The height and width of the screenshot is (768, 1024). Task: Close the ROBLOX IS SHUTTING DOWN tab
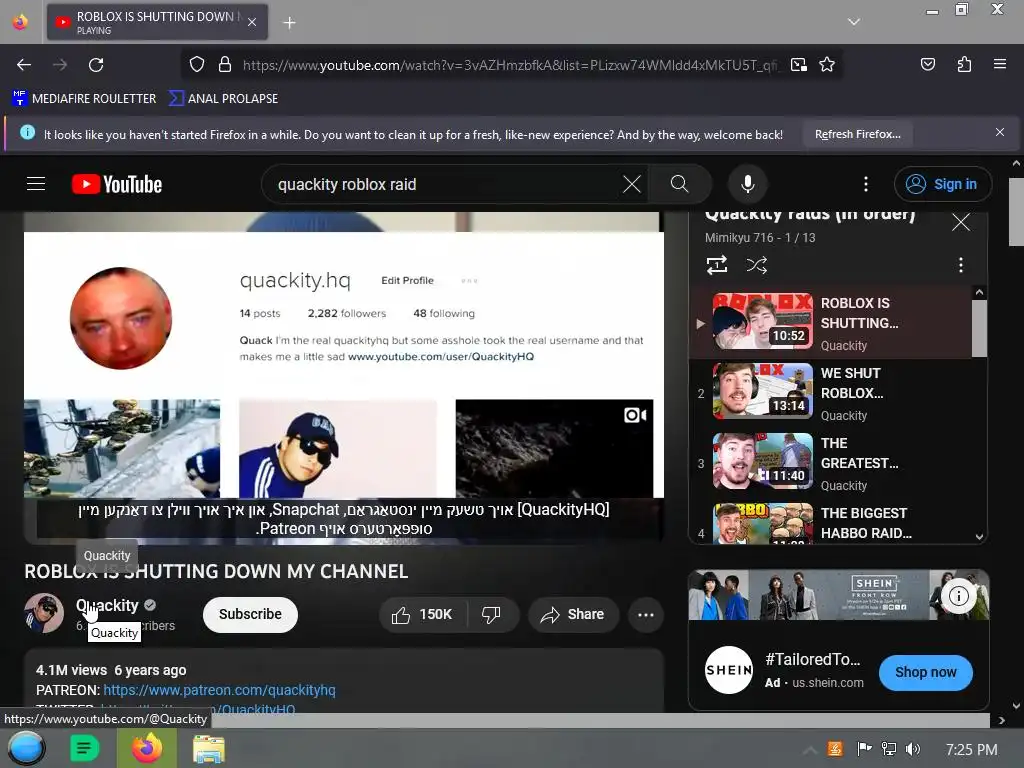[x=252, y=22]
